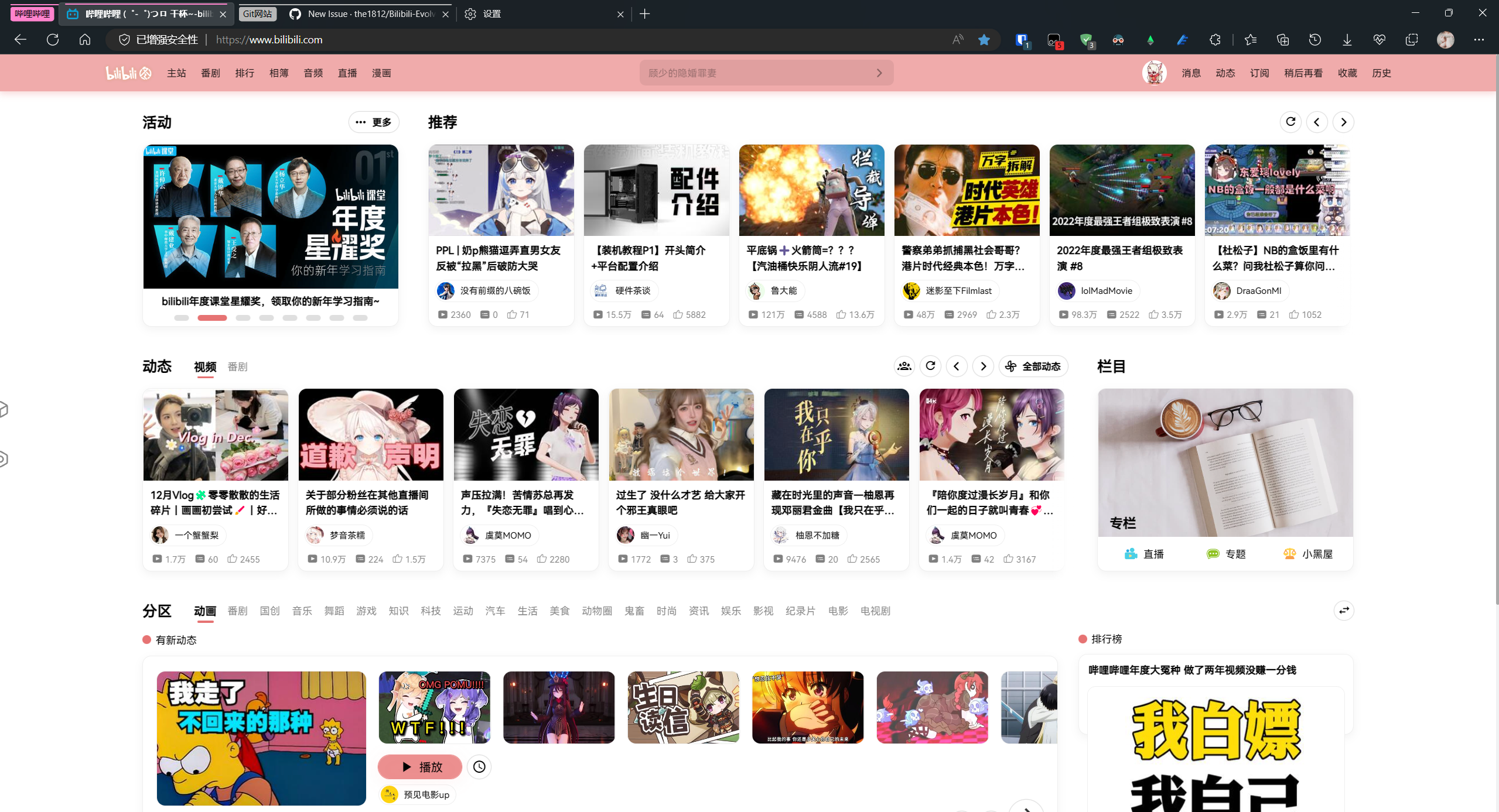Select 音乐 category tab
1499x812 pixels.
pyautogui.click(x=302, y=611)
